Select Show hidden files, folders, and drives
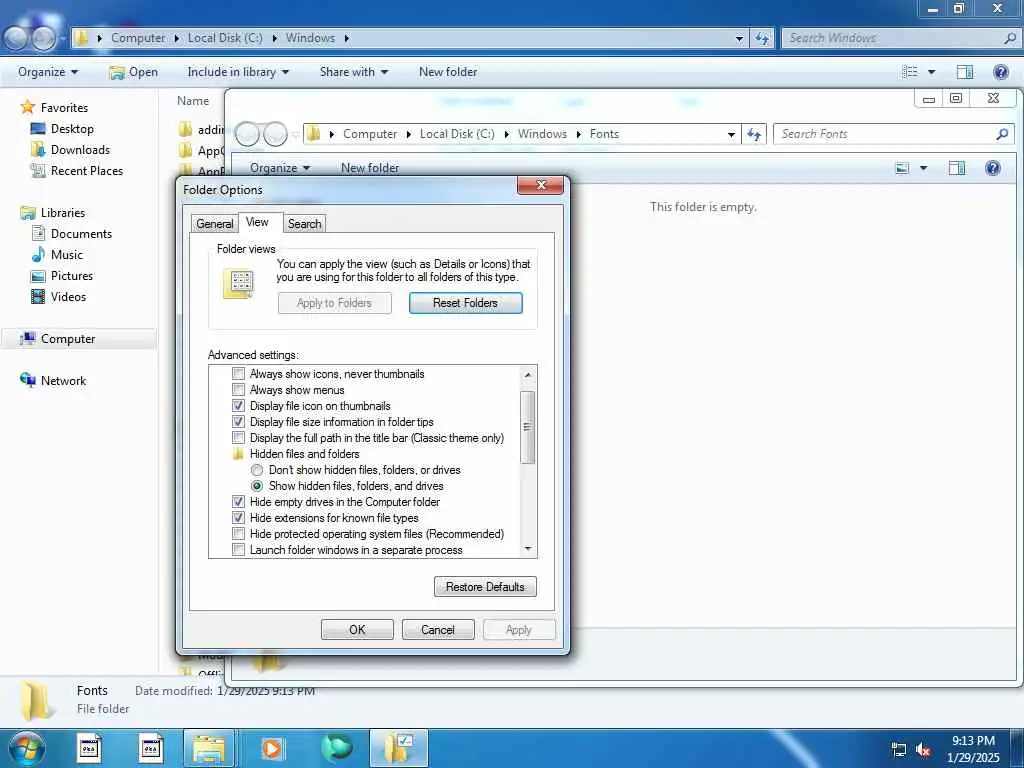 click(257, 486)
